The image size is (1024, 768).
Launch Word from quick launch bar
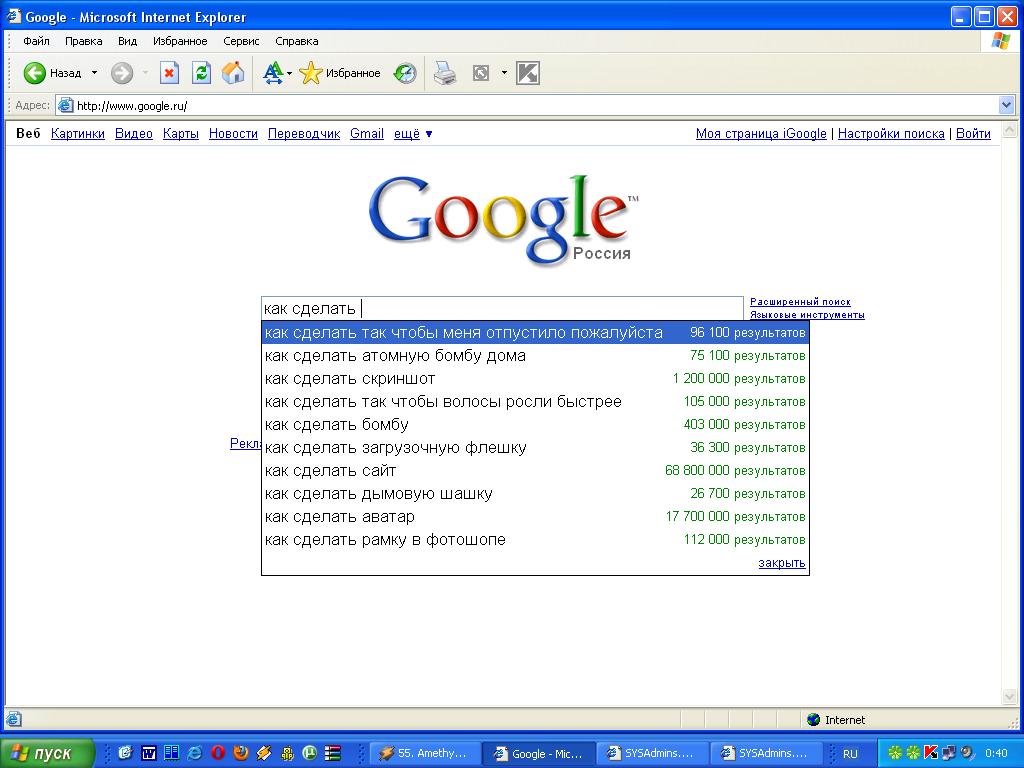148,754
